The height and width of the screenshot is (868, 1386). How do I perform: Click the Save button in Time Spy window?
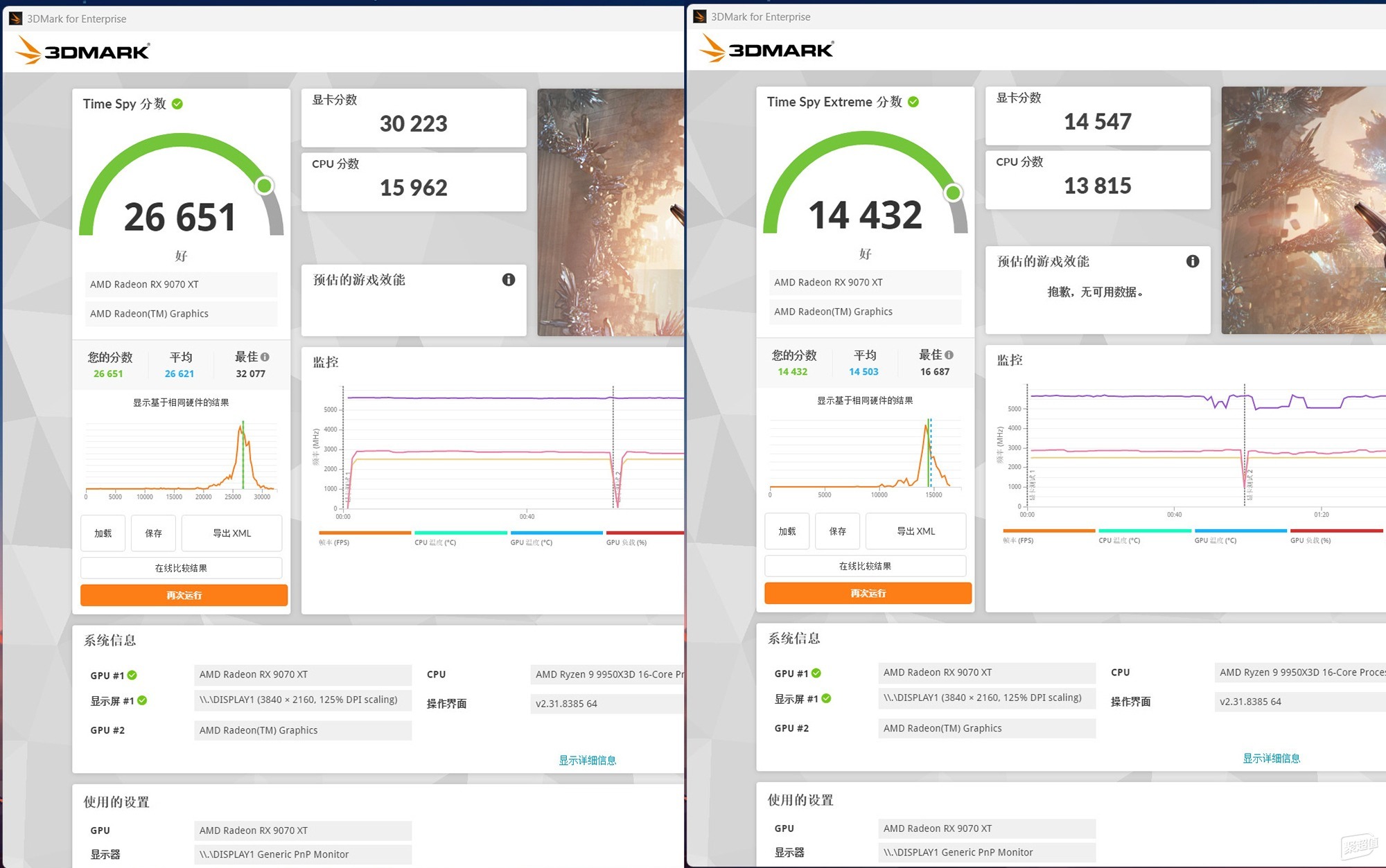[153, 533]
